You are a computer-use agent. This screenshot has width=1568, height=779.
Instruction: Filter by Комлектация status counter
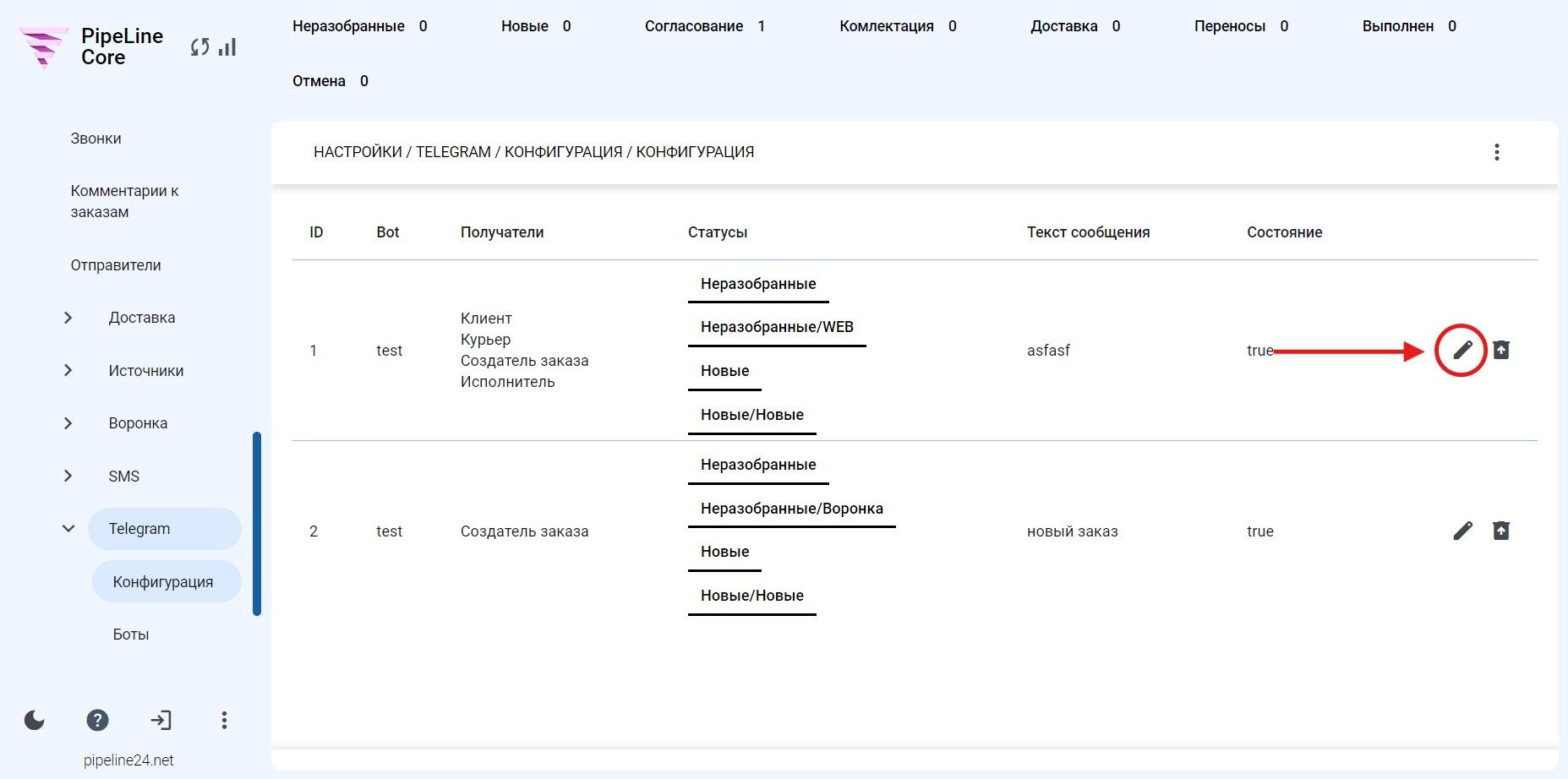point(899,26)
